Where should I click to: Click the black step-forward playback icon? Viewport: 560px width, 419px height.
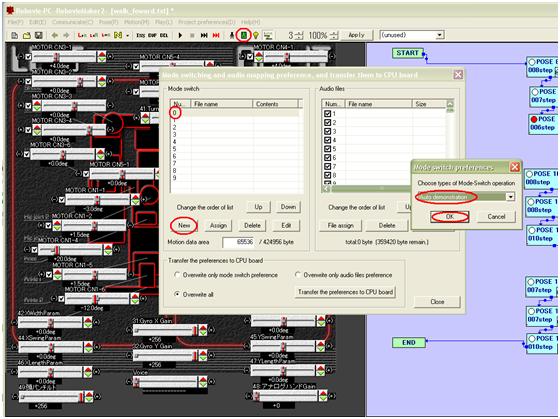click(x=204, y=35)
